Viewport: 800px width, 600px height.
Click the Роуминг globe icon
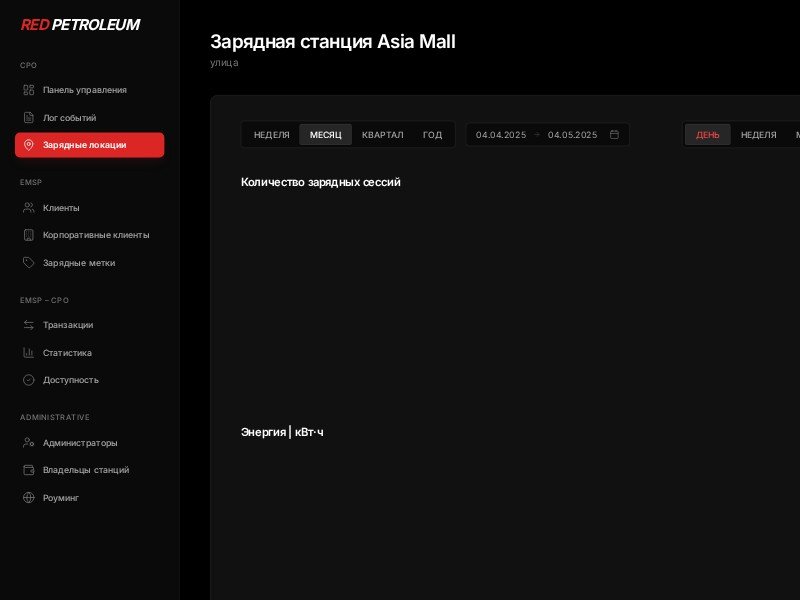point(28,497)
